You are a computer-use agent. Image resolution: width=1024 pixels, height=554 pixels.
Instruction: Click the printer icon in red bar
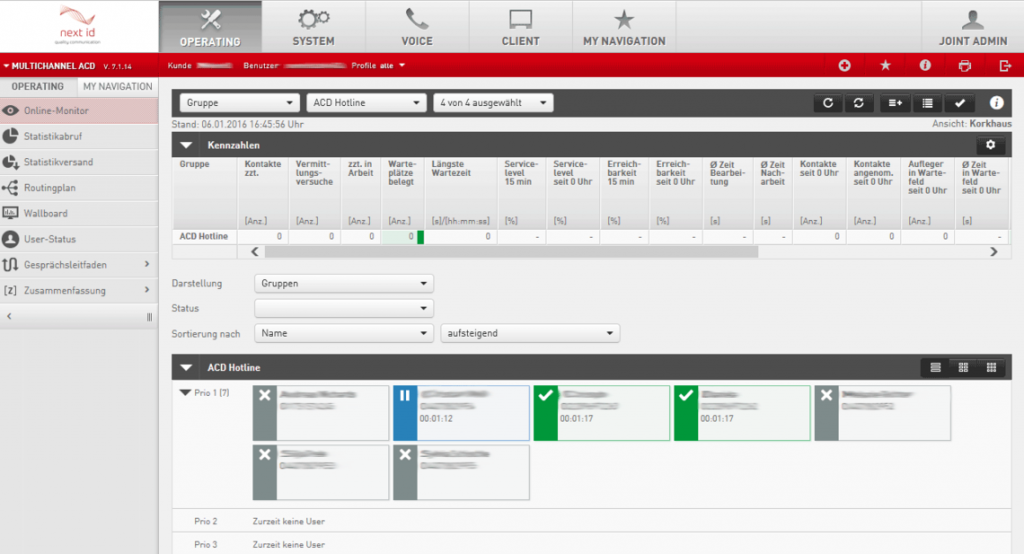pos(965,65)
